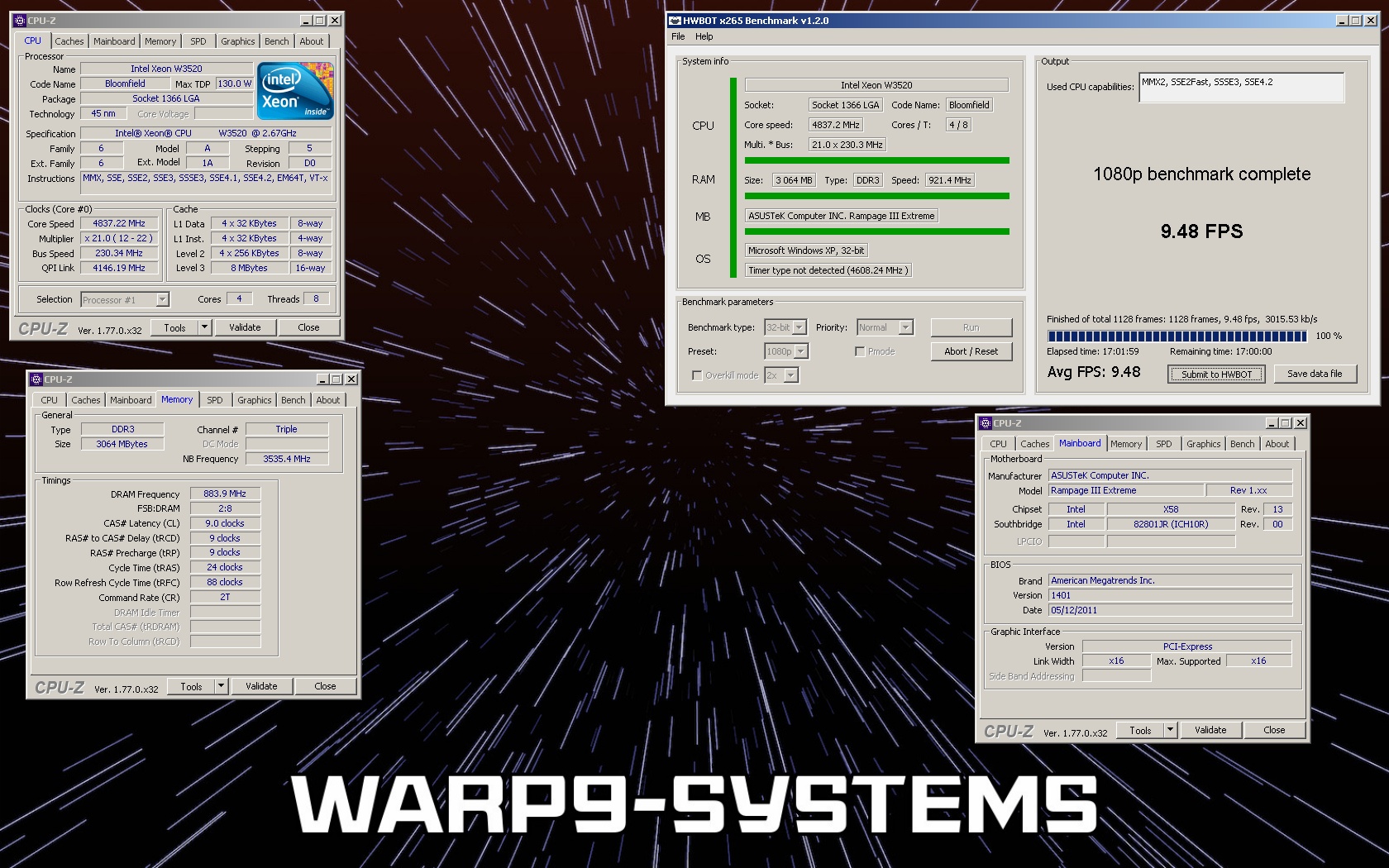Select the CPU tab in Mainboard window CPU-Z
The width and height of the screenshot is (1389, 868).
coord(999,444)
